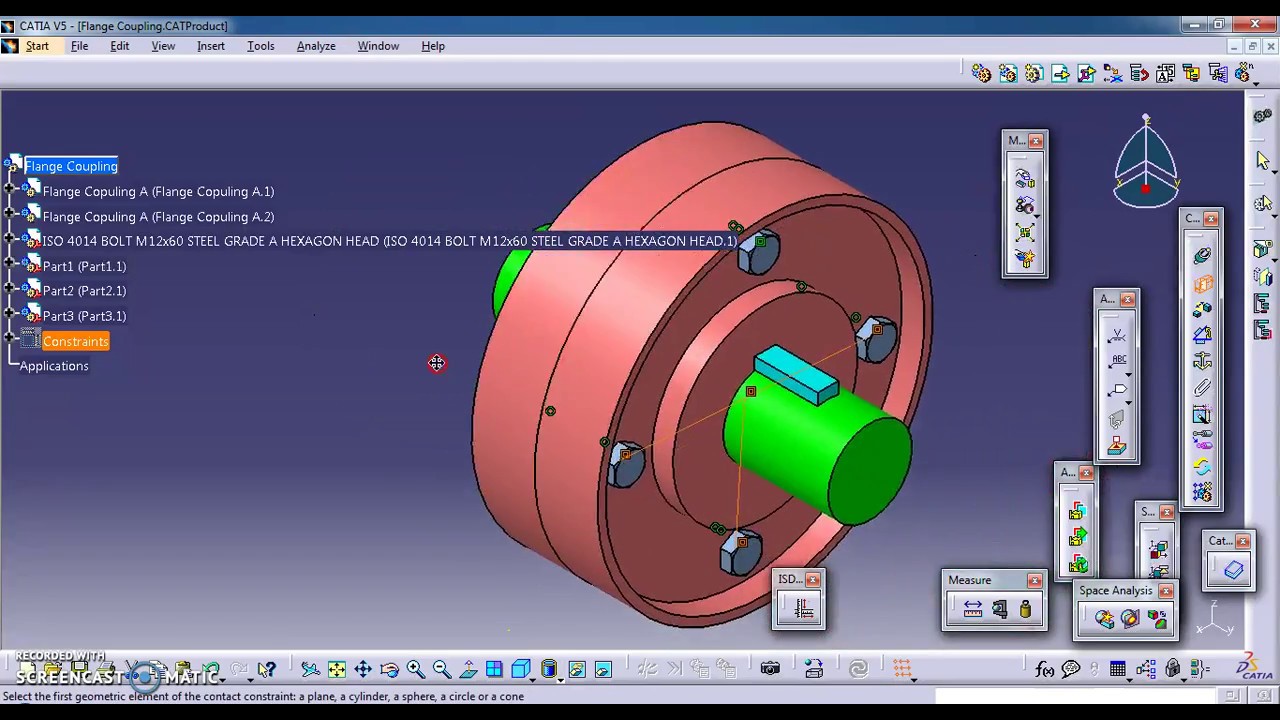Screen dimensions: 1280x720
Task: Select the Pan view tool
Action: pos(363,670)
